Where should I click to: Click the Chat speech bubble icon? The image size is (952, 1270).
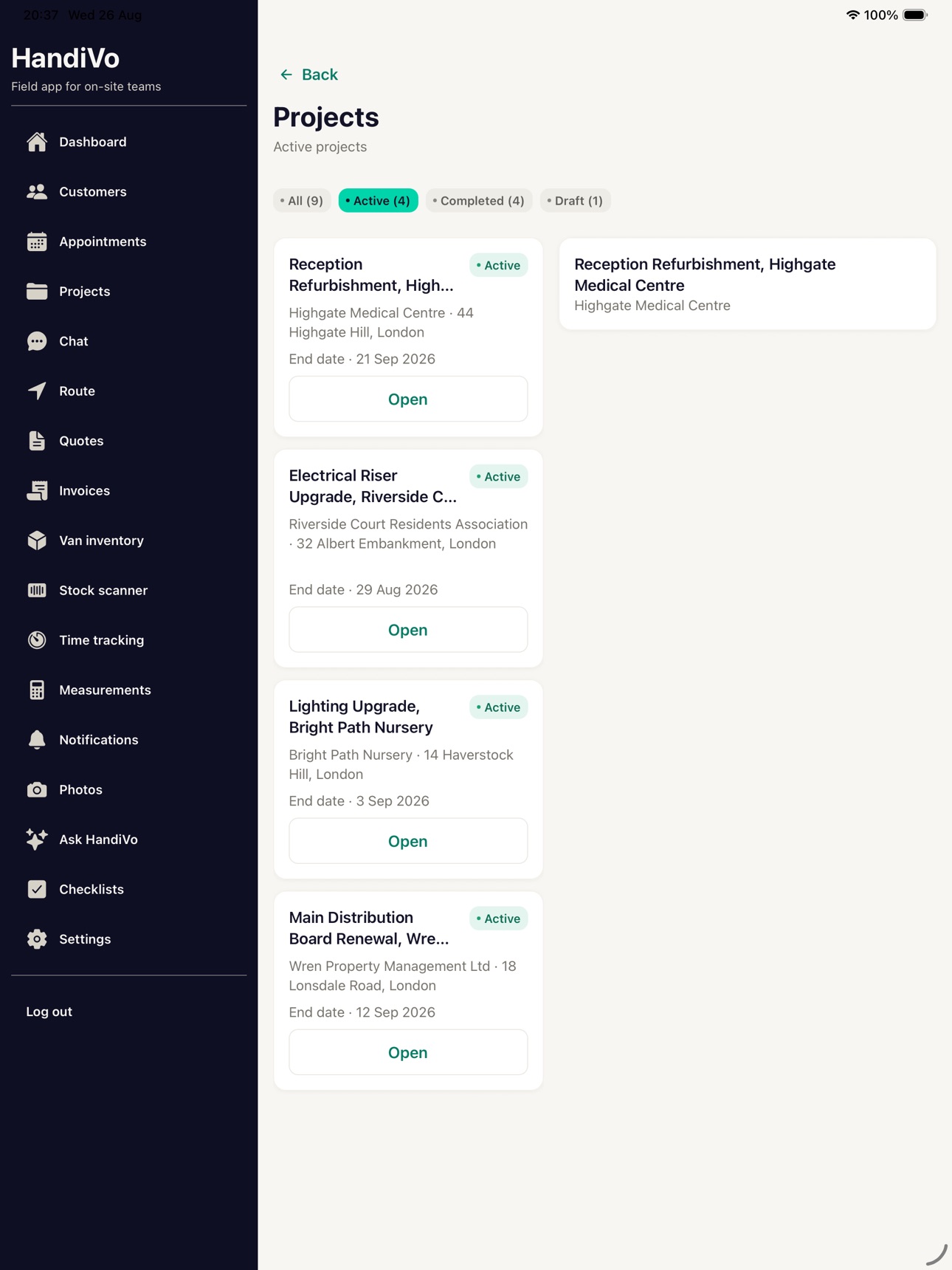pyautogui.click(x=37, y=341)
